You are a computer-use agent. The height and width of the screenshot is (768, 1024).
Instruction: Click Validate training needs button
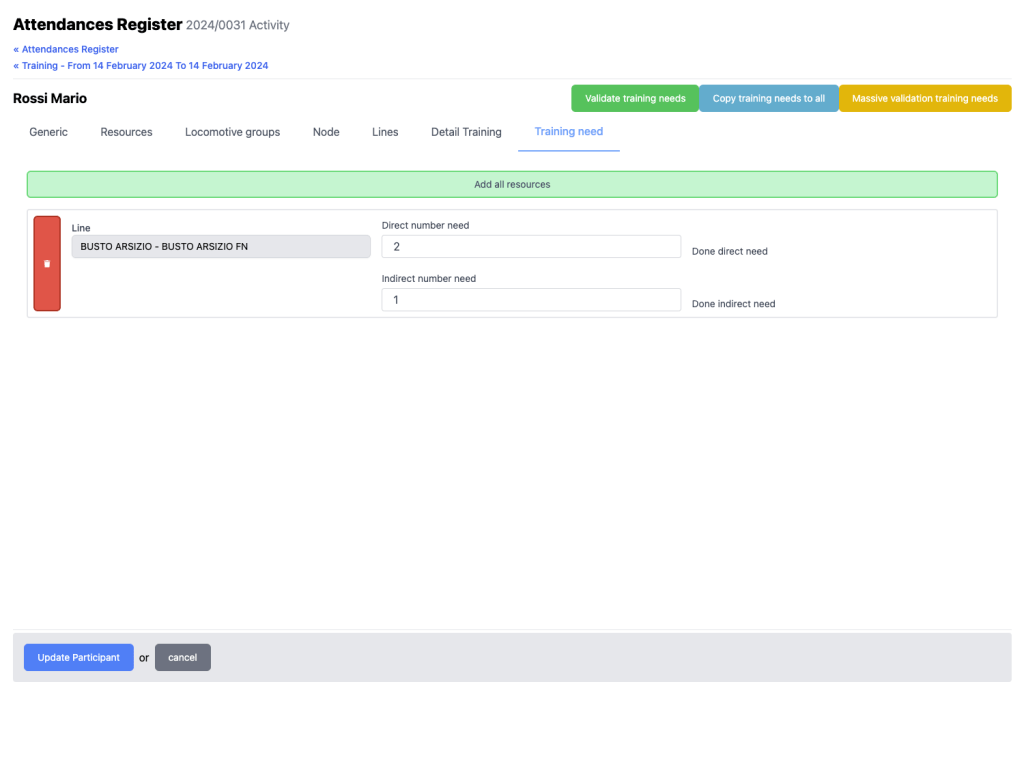click(635, 99)
